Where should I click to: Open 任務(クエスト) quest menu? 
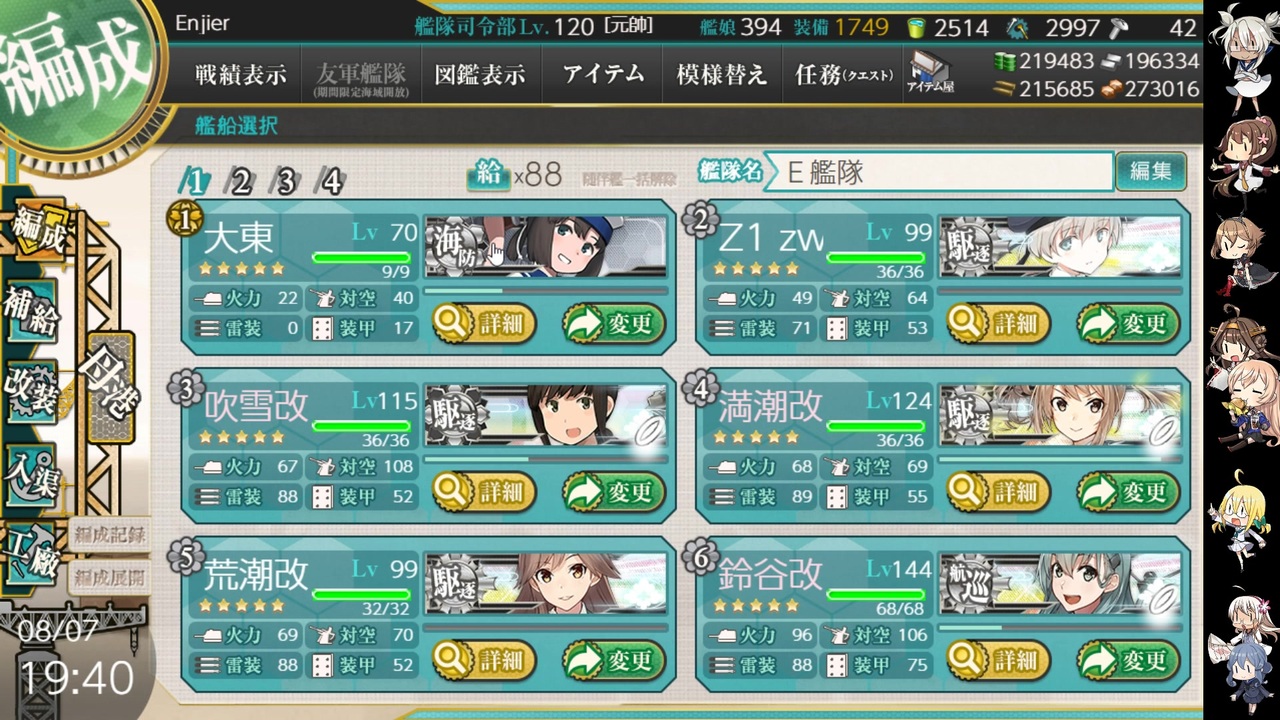point(842,75)
